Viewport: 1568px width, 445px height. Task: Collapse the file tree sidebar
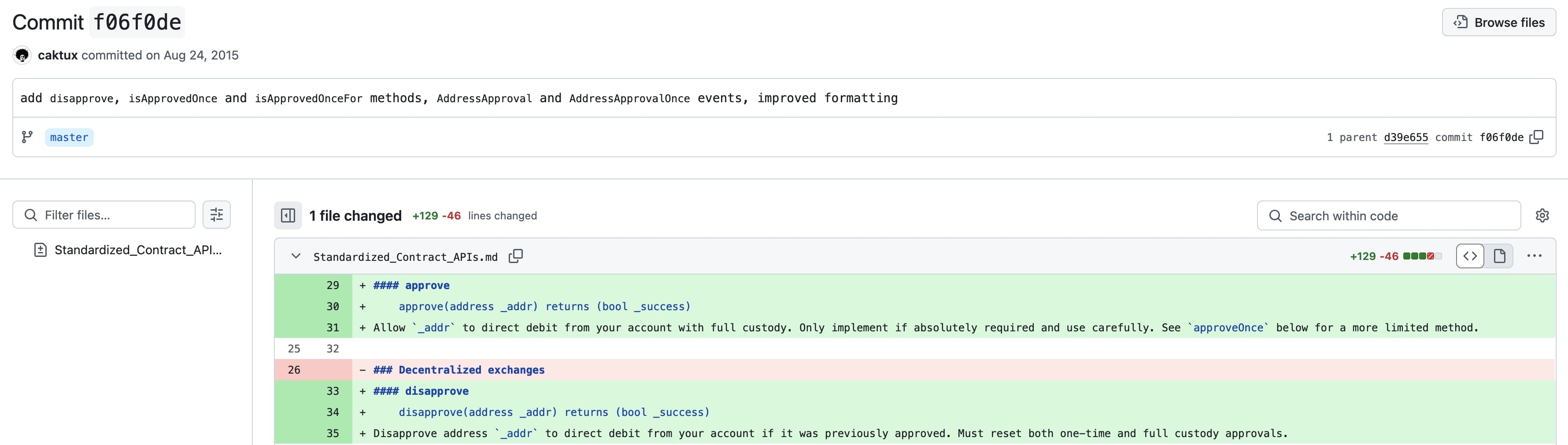[x=288, y=215]
